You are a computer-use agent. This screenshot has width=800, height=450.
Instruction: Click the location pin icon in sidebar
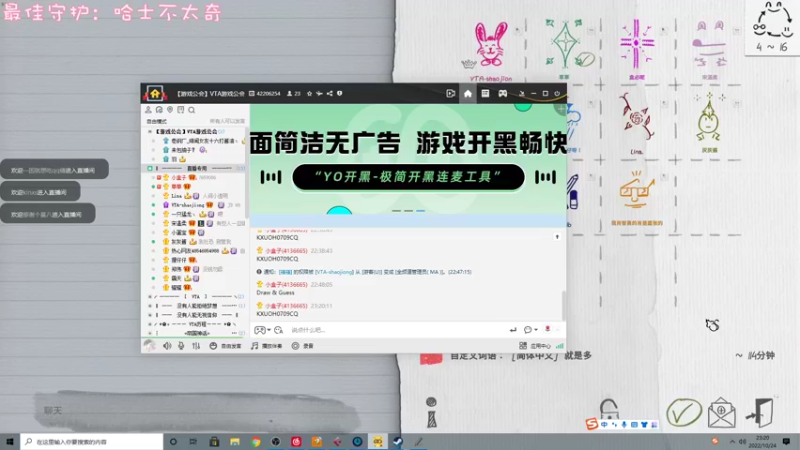pos(170,110)
